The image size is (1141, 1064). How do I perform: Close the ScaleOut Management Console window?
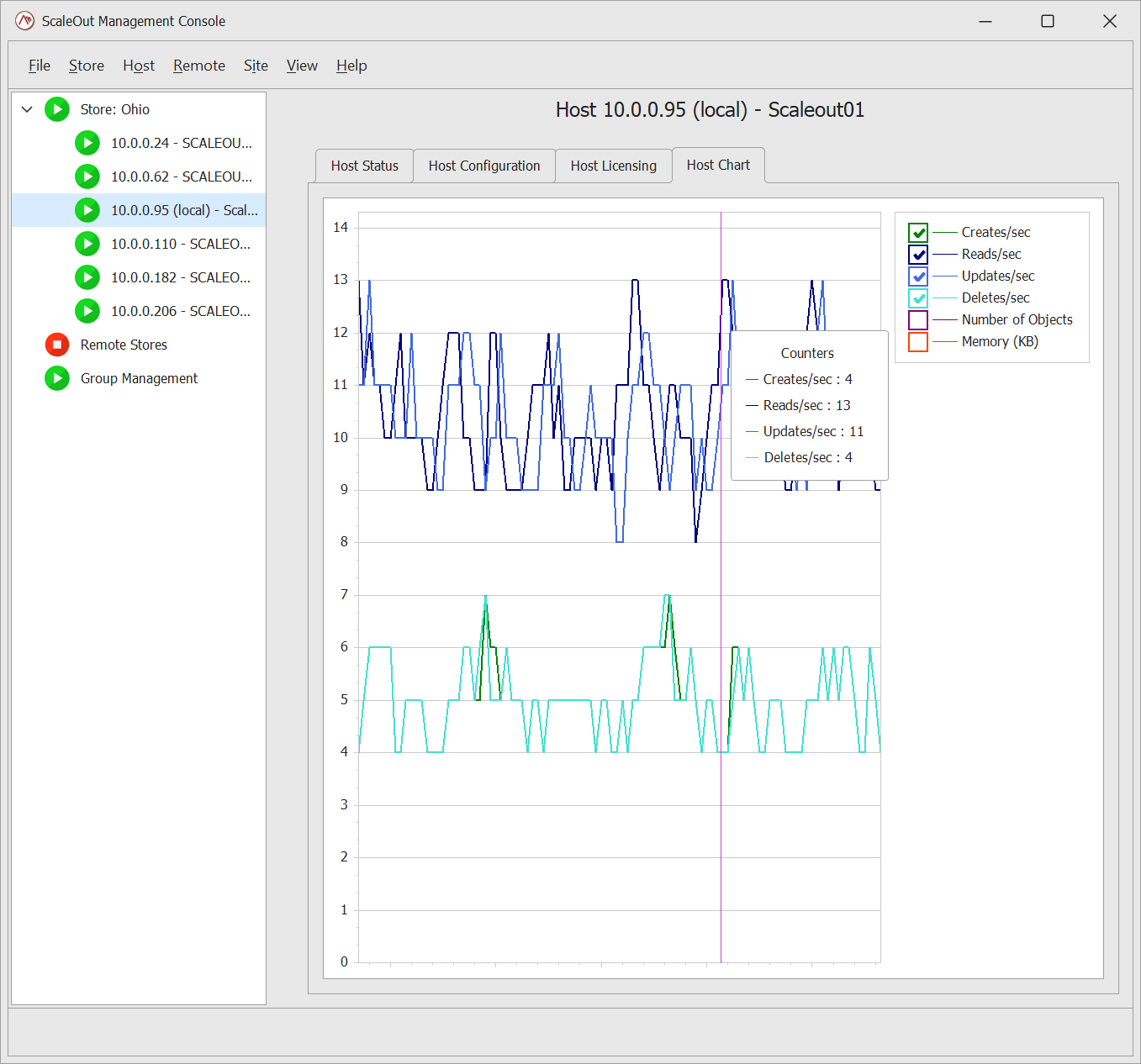1110,21
